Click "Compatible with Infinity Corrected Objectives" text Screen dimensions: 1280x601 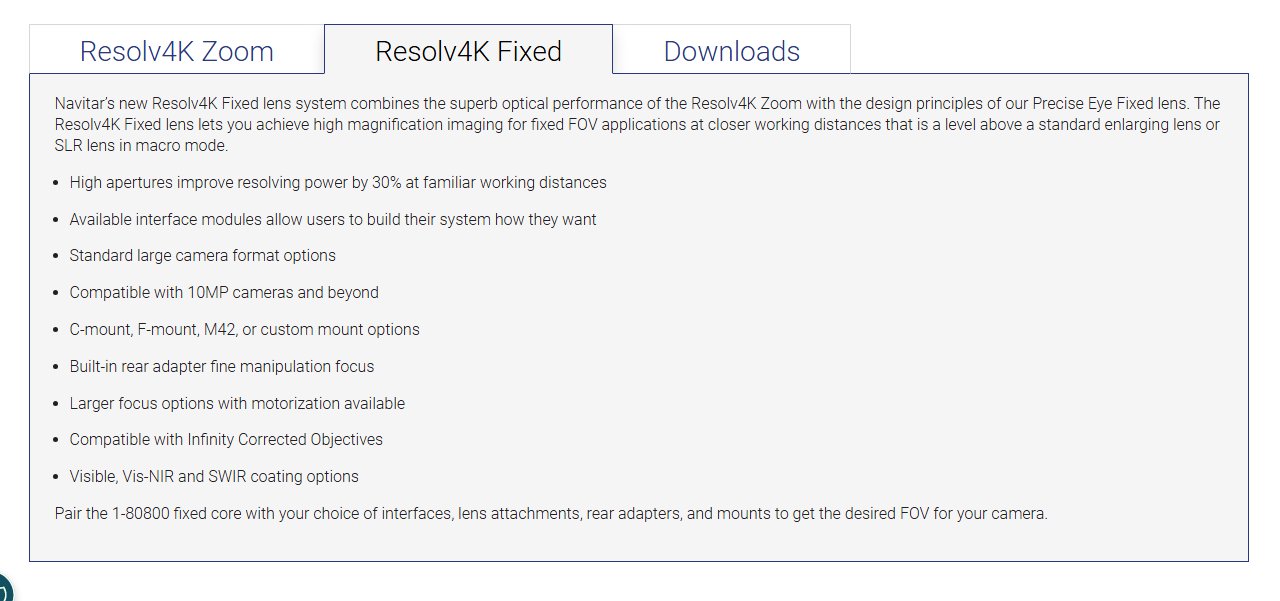[x=226, y=439]
